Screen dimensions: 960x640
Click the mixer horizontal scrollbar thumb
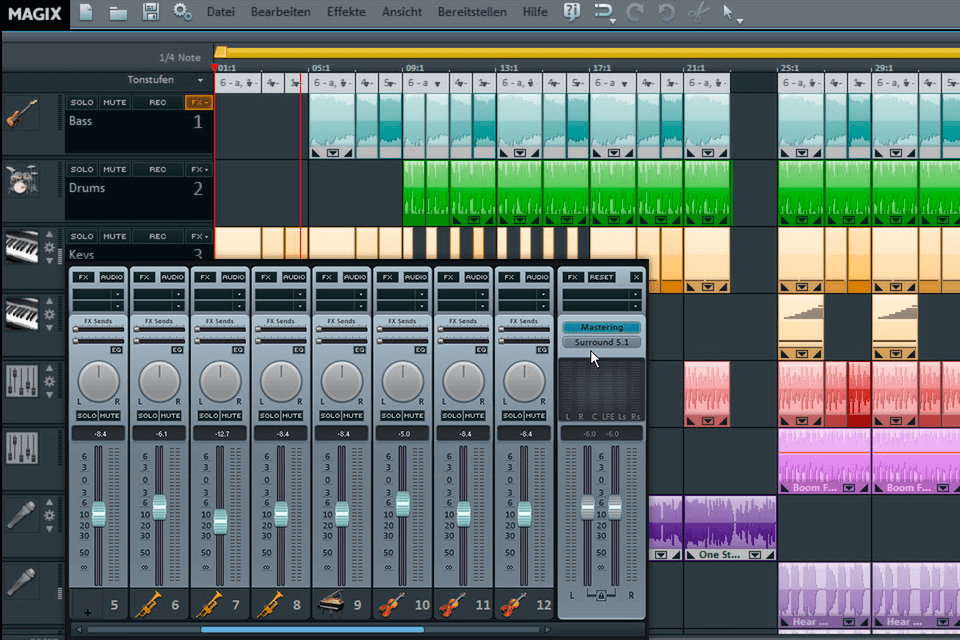312,629
